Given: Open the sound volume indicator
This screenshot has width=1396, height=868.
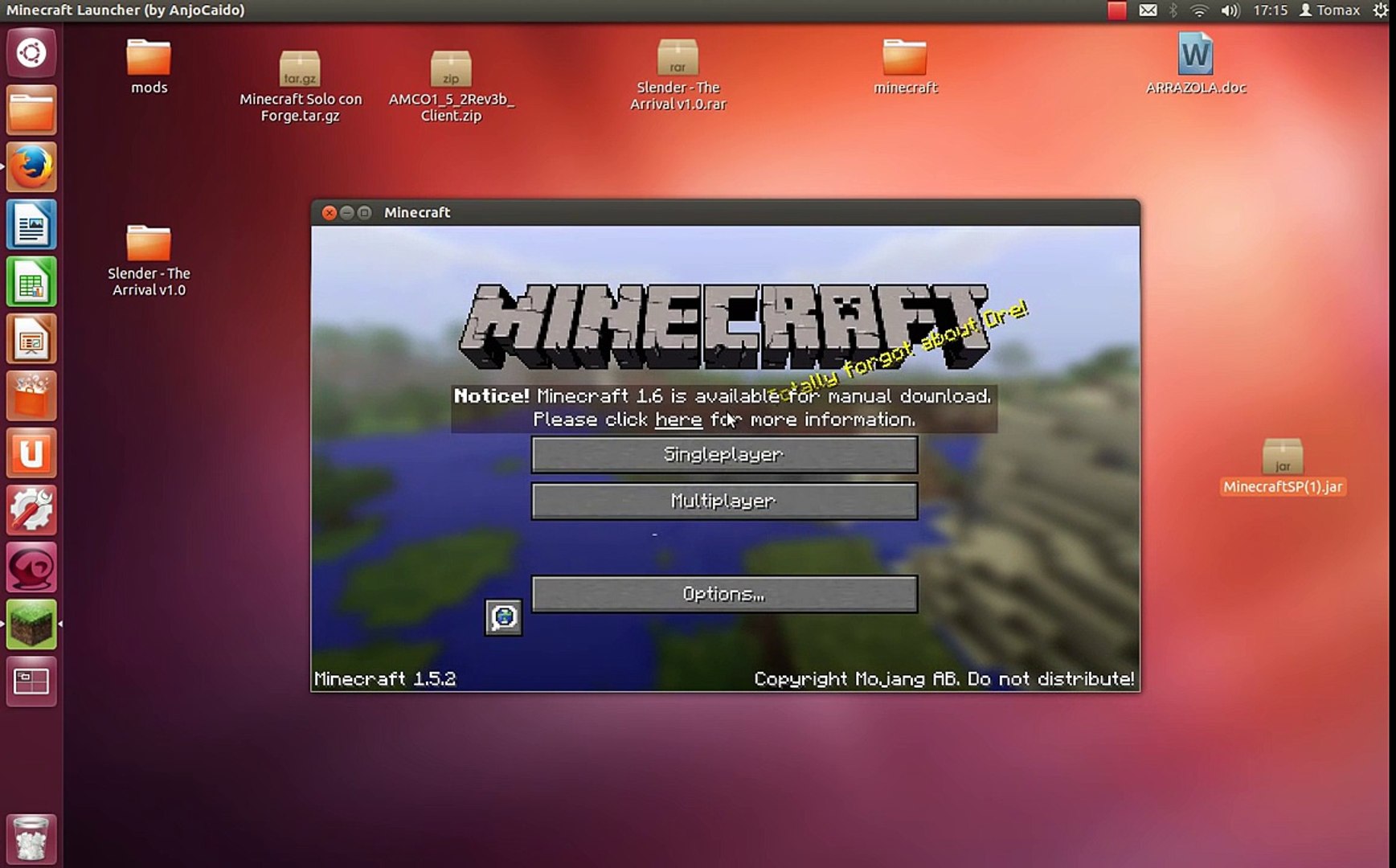Looking at the screenshot, I should coord(1230,10).
